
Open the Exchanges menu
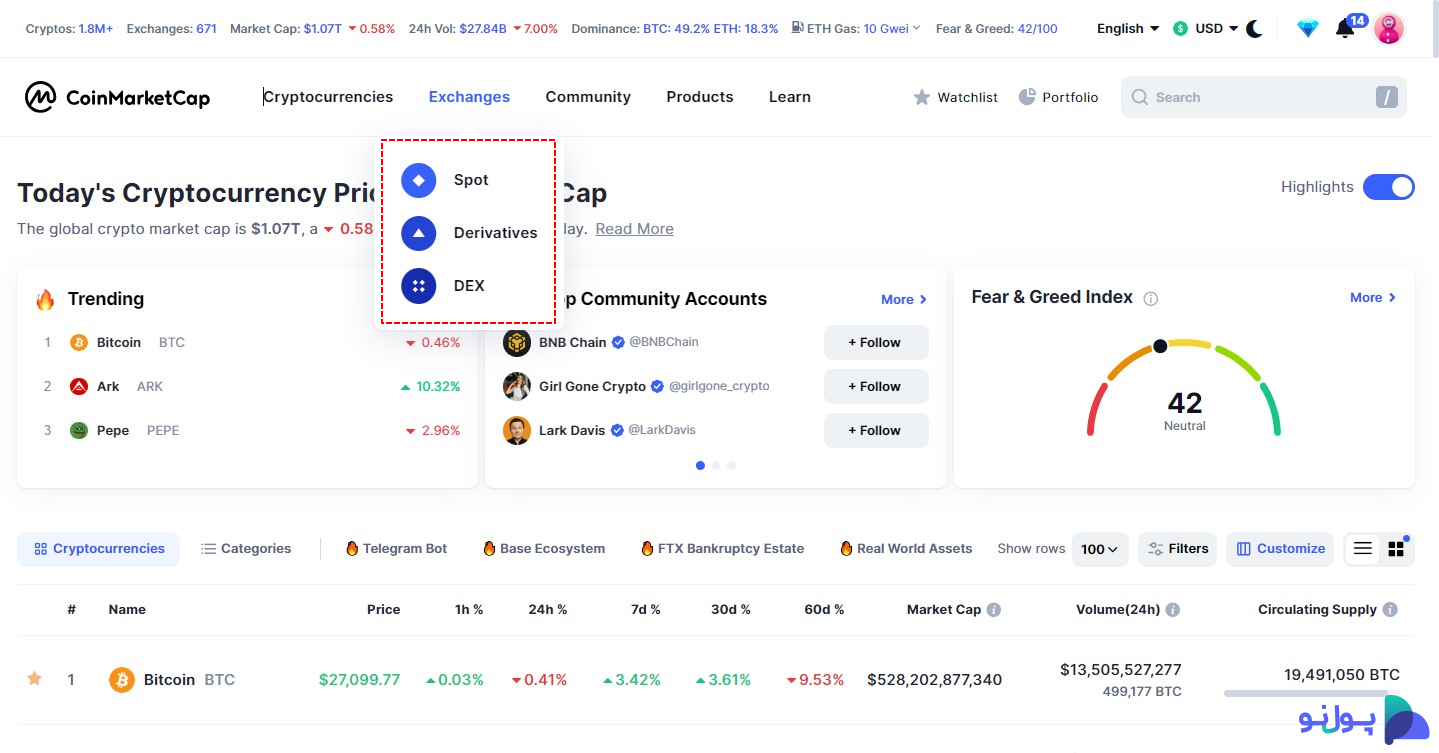(x=469, y=97)
